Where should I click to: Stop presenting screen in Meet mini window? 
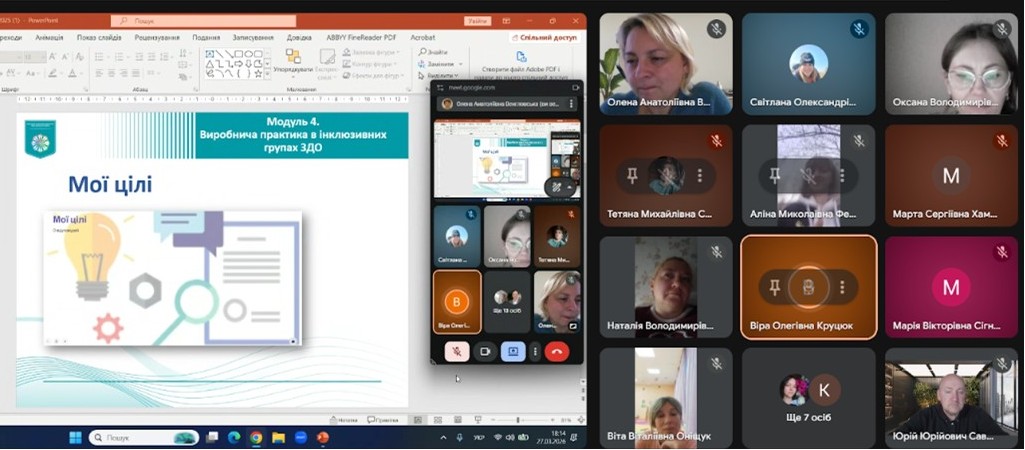(x=513, y=351)
